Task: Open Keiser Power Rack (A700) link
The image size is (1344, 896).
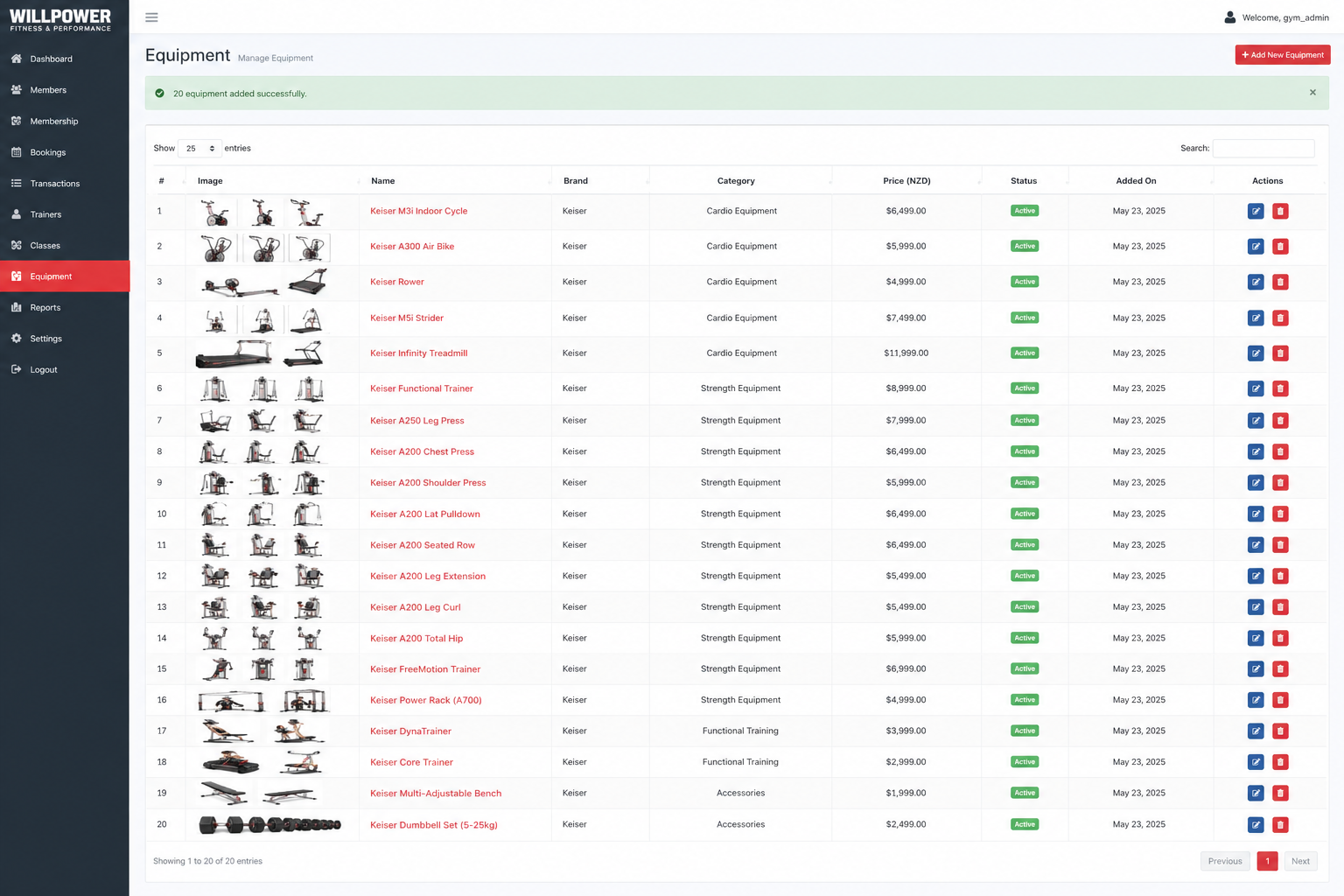Action: tap(425, 700)
